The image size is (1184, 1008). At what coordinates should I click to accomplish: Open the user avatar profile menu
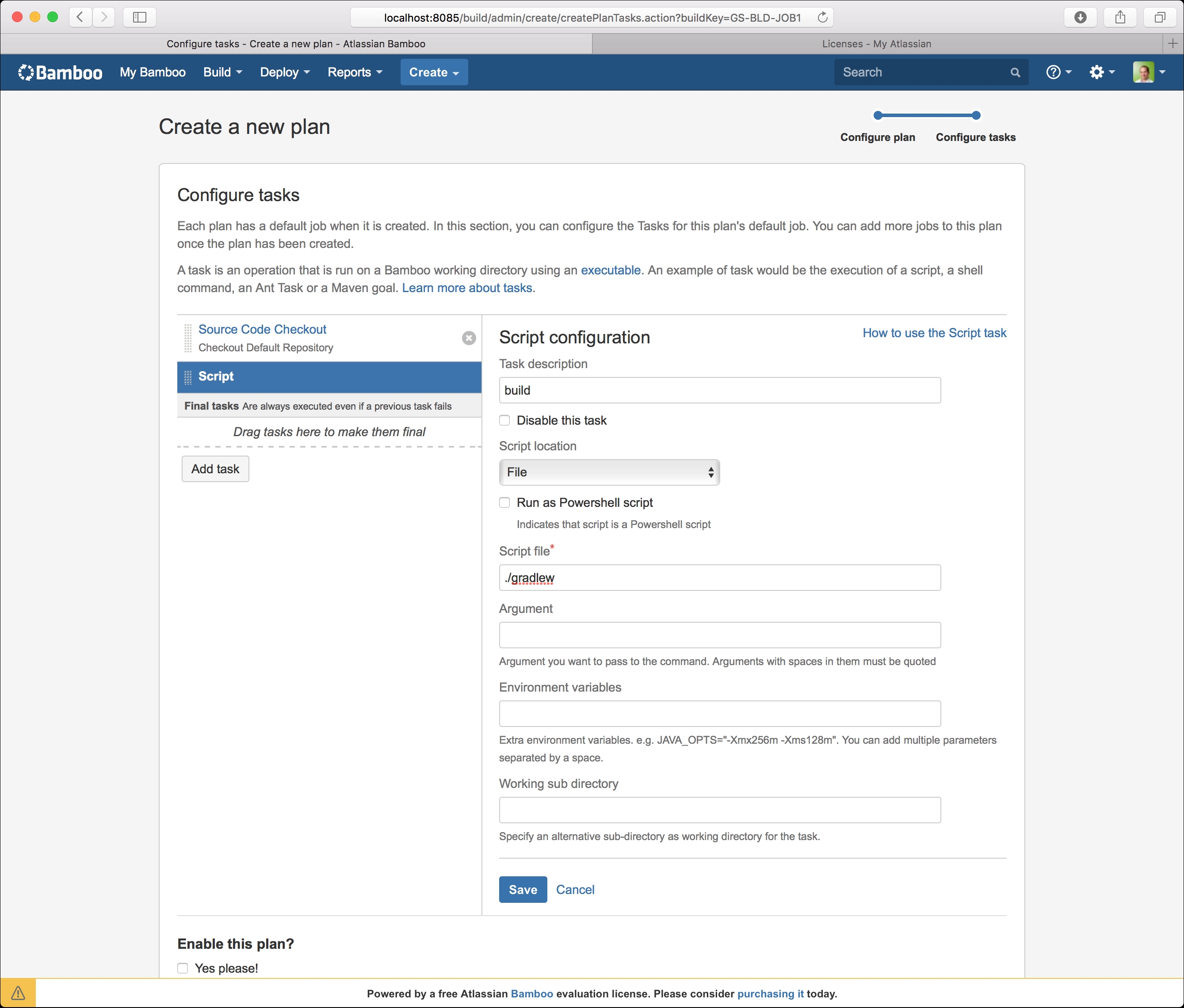[1149, 72]
